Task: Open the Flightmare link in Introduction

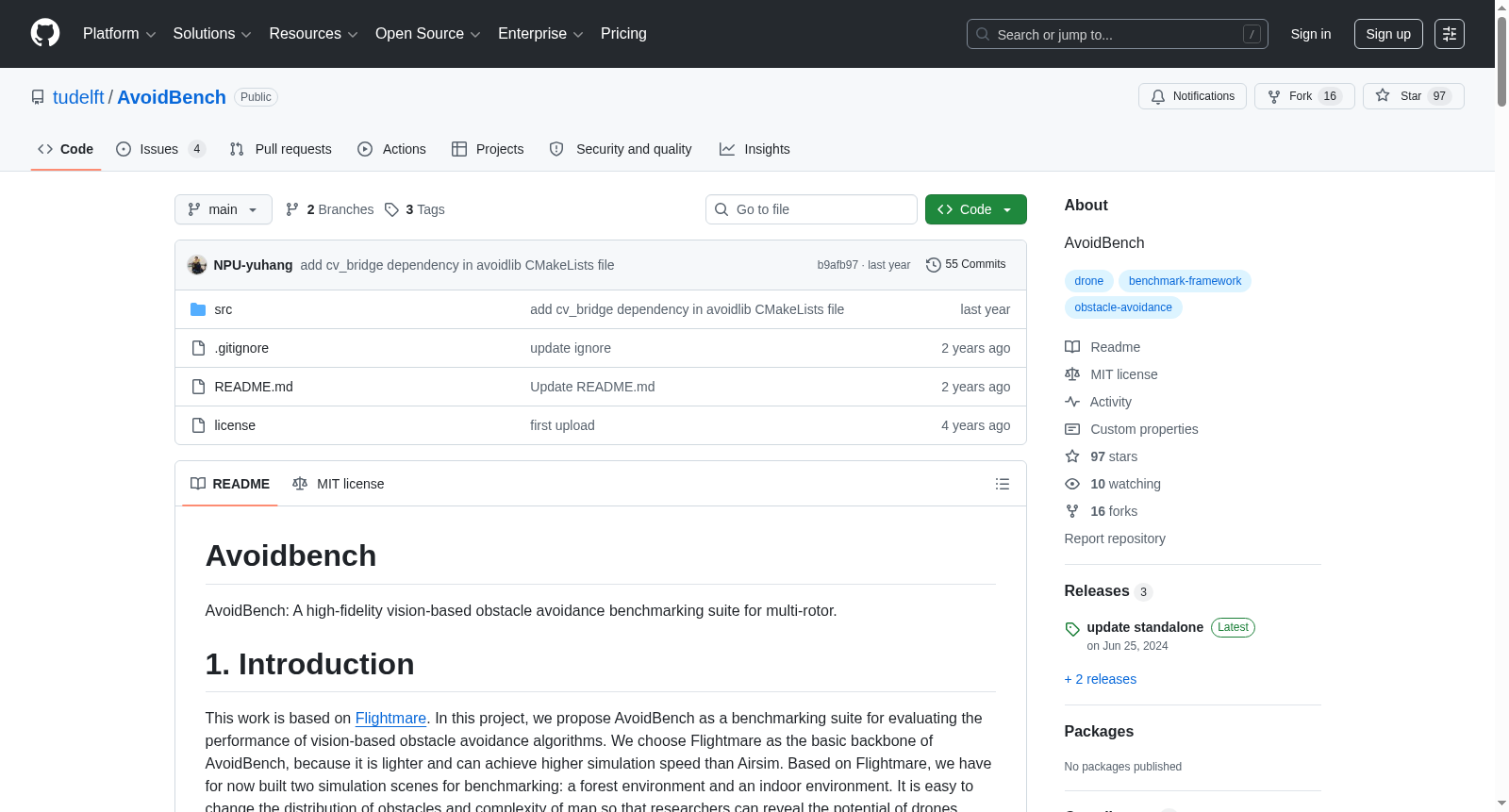Action: tap(390, 719)
